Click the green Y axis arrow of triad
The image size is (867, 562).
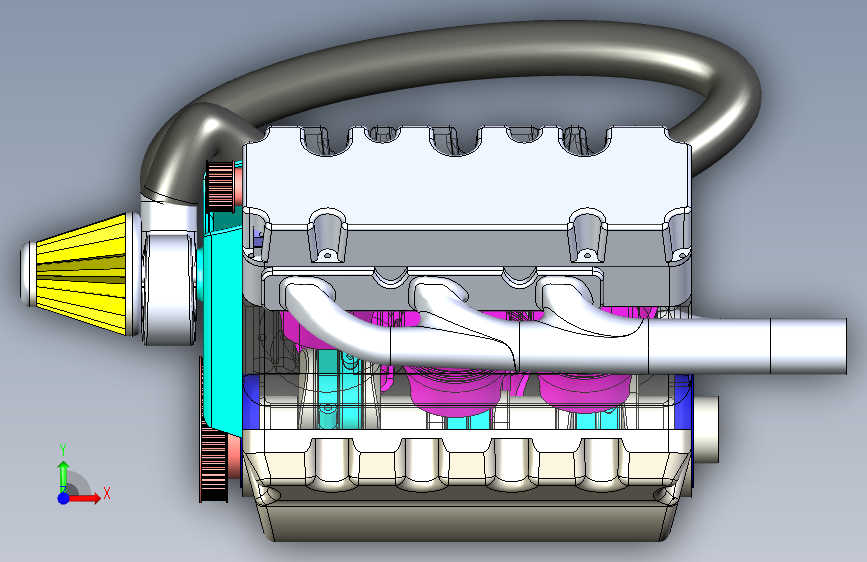pyautogui.click(x=63, y=474)
